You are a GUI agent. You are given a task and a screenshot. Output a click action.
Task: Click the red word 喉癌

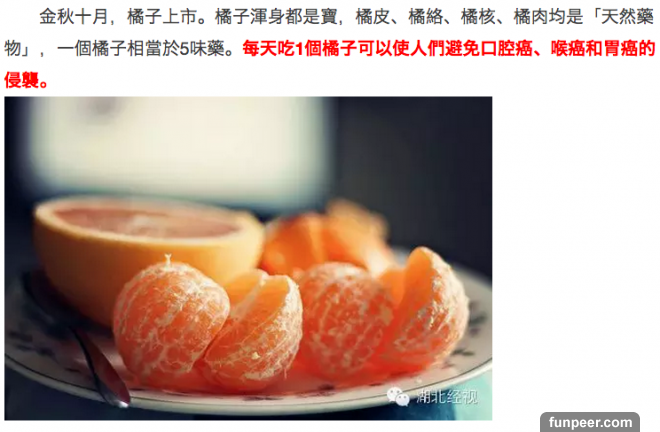pyautogui.click(x=567, y=49)
